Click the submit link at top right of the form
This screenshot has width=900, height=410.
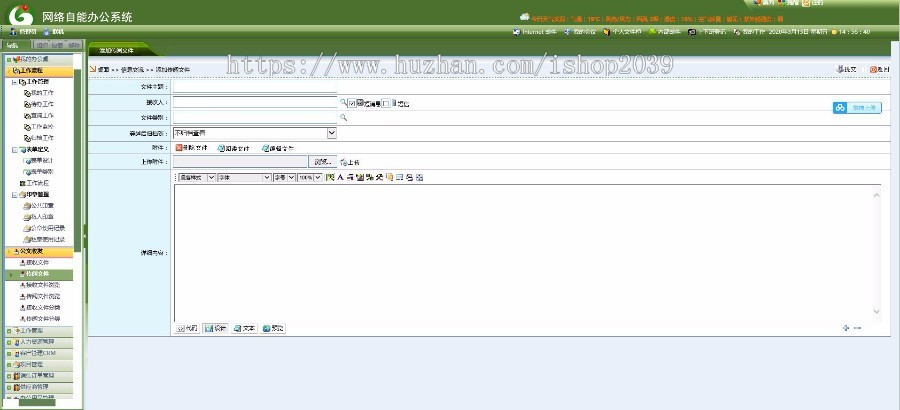(846, 69)
